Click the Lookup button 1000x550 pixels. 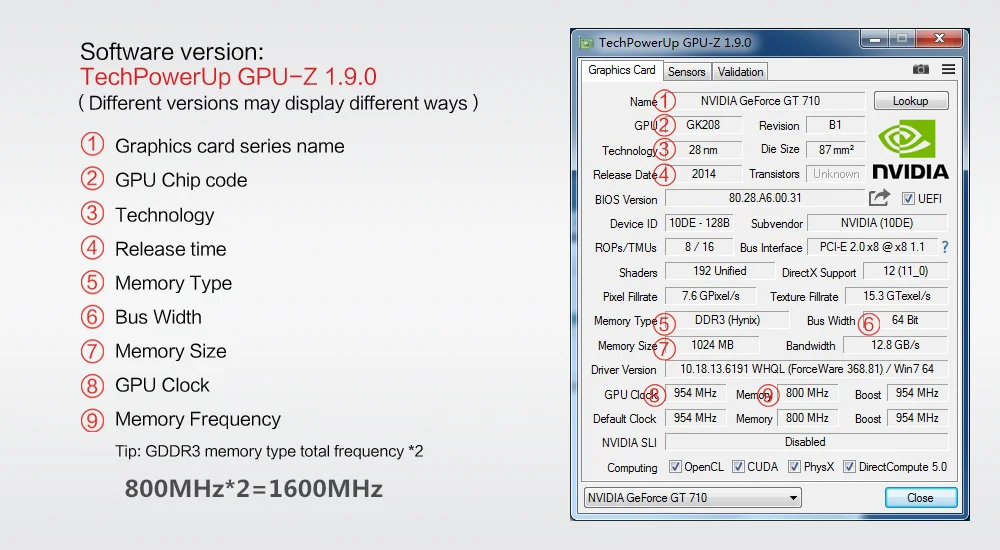911,101
